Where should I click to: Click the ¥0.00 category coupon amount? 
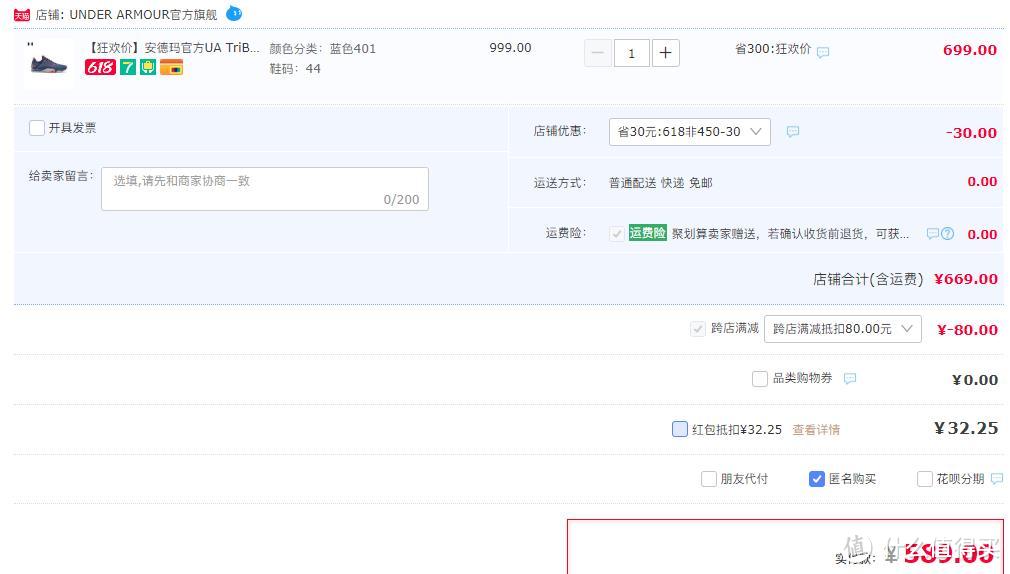pos(975,380)
